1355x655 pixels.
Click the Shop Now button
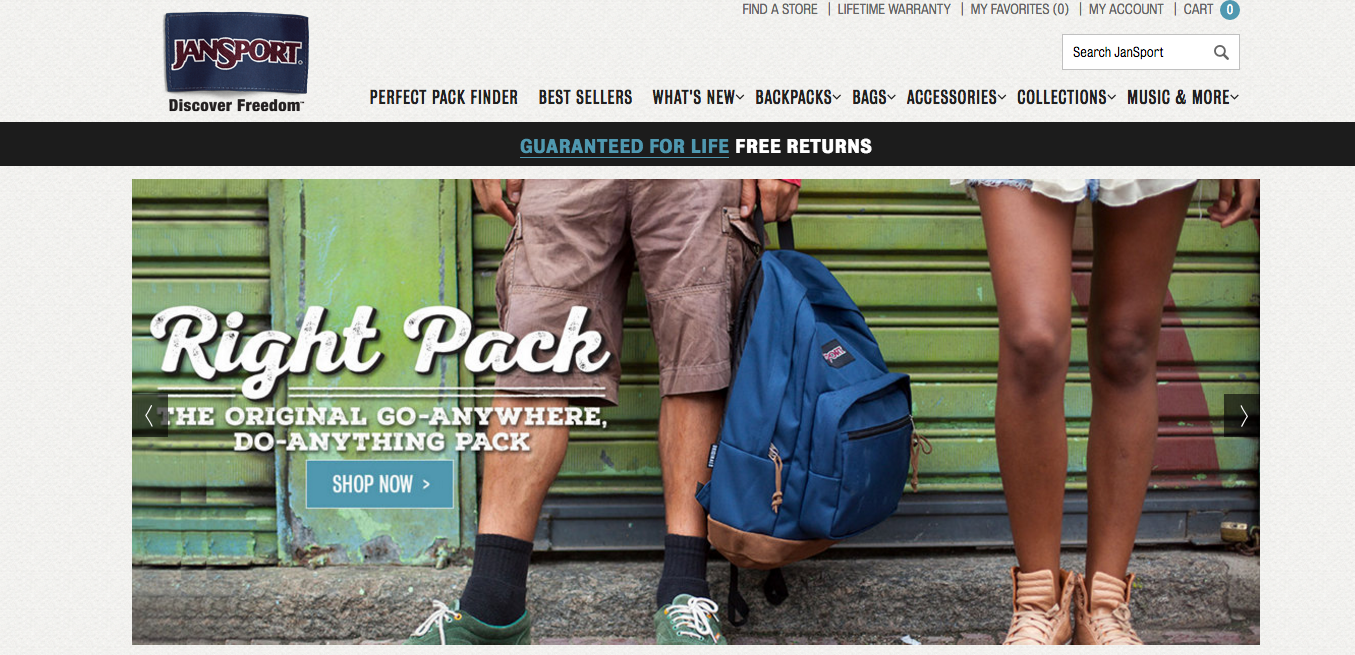coord(380,484)
